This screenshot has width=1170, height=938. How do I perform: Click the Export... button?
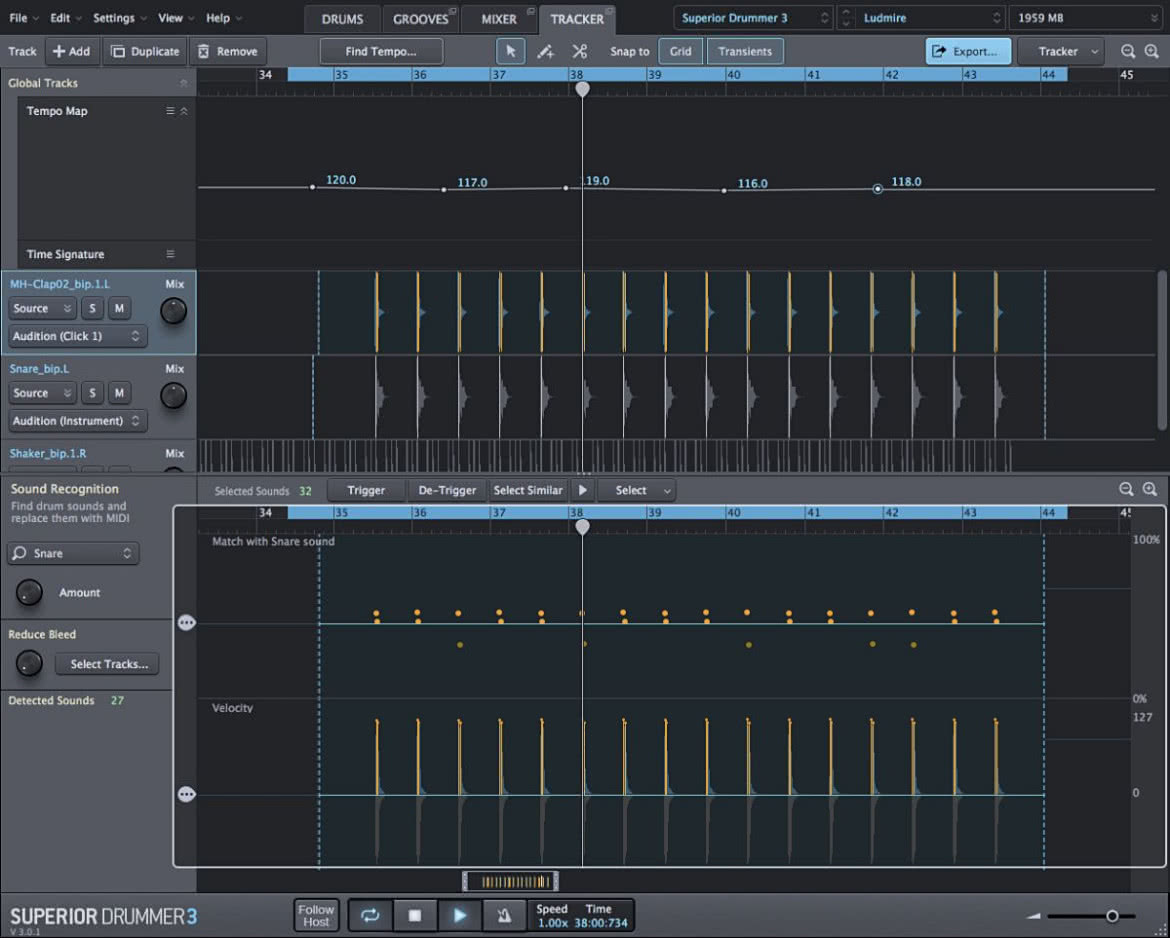pyautogui.click(x=968, y=51)
